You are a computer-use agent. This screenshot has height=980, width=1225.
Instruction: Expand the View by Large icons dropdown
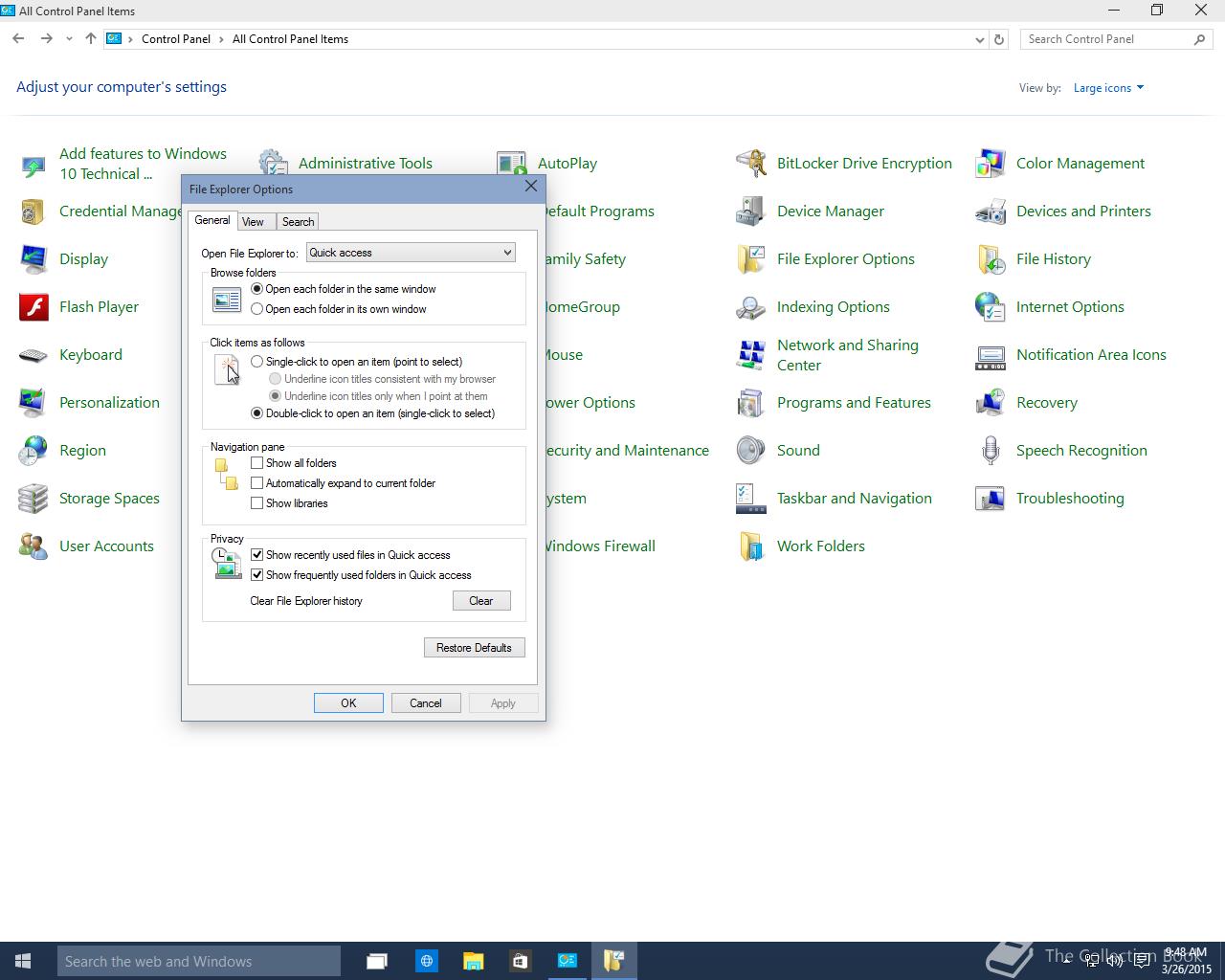[1108, 88]
